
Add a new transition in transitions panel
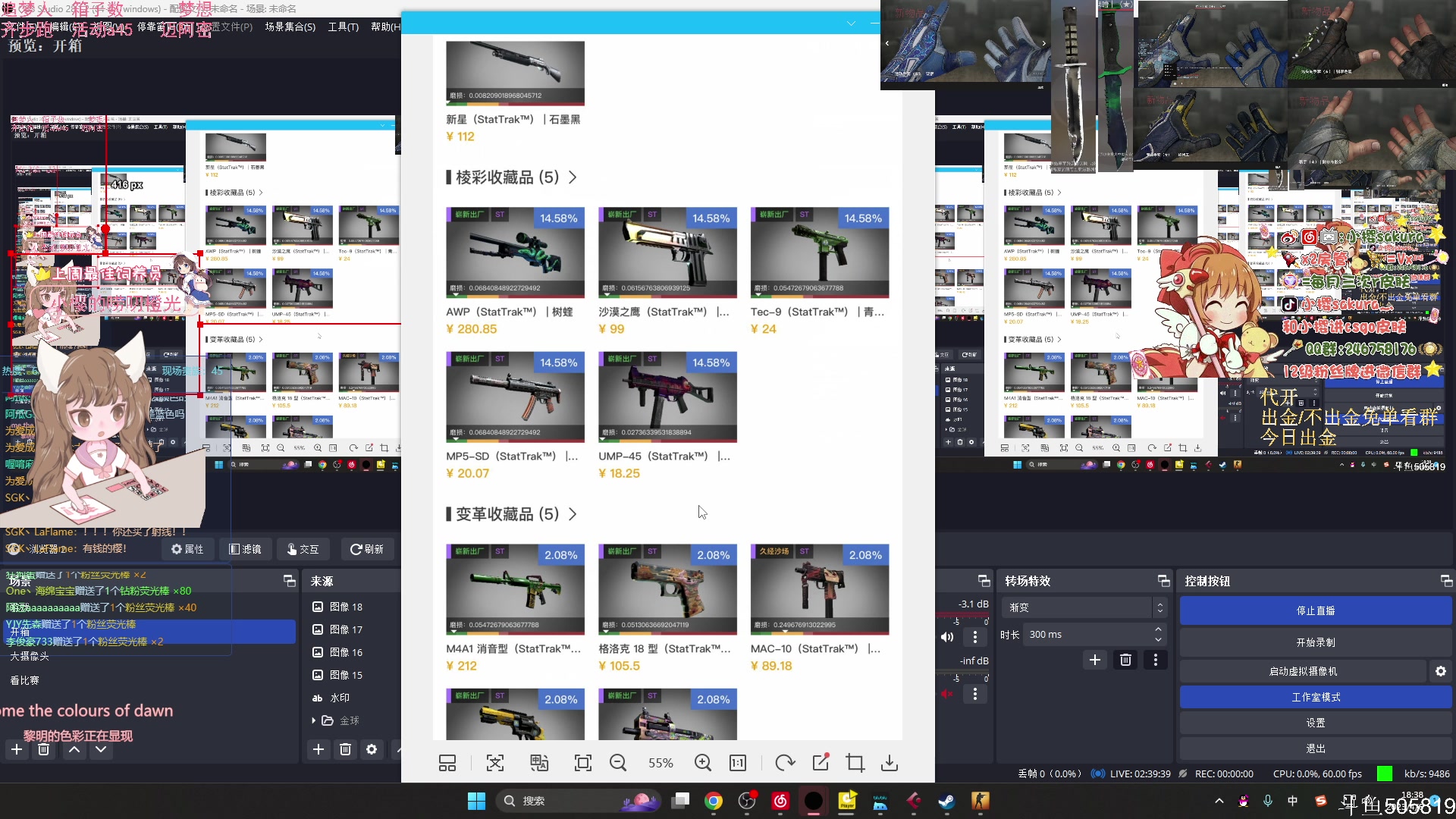(1095, 660)
